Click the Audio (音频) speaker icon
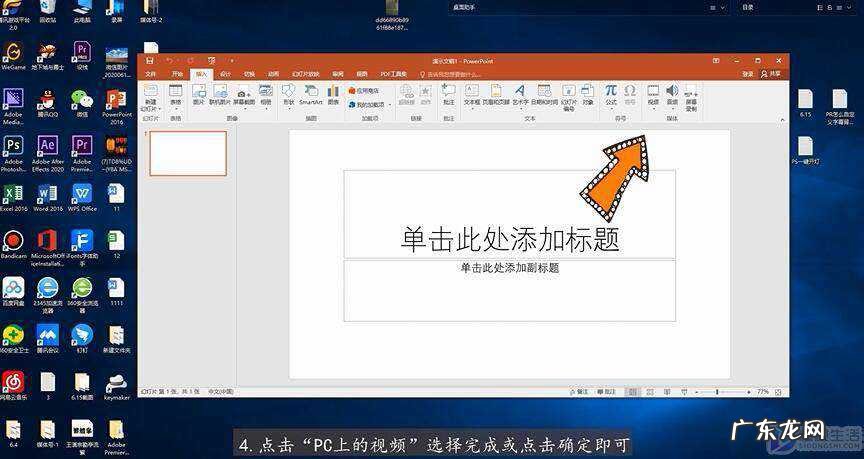The width and height of the screenshot is (864, 459). (x=672, y=91)
